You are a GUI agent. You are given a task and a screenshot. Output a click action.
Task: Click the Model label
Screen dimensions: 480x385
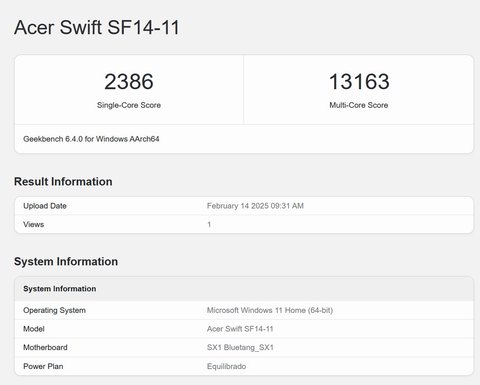pyautogui.click(x=34, y=329)
